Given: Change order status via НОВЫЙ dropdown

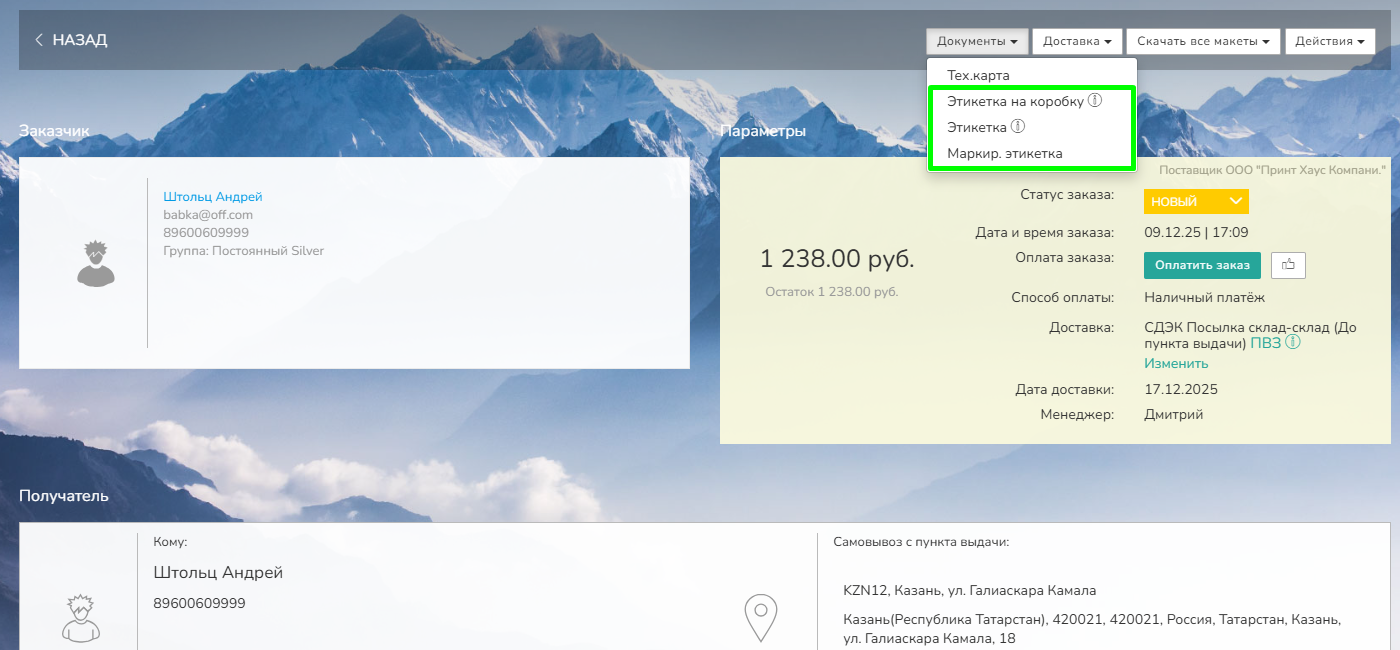Looking at the screenshot, I should point(1196,201).
